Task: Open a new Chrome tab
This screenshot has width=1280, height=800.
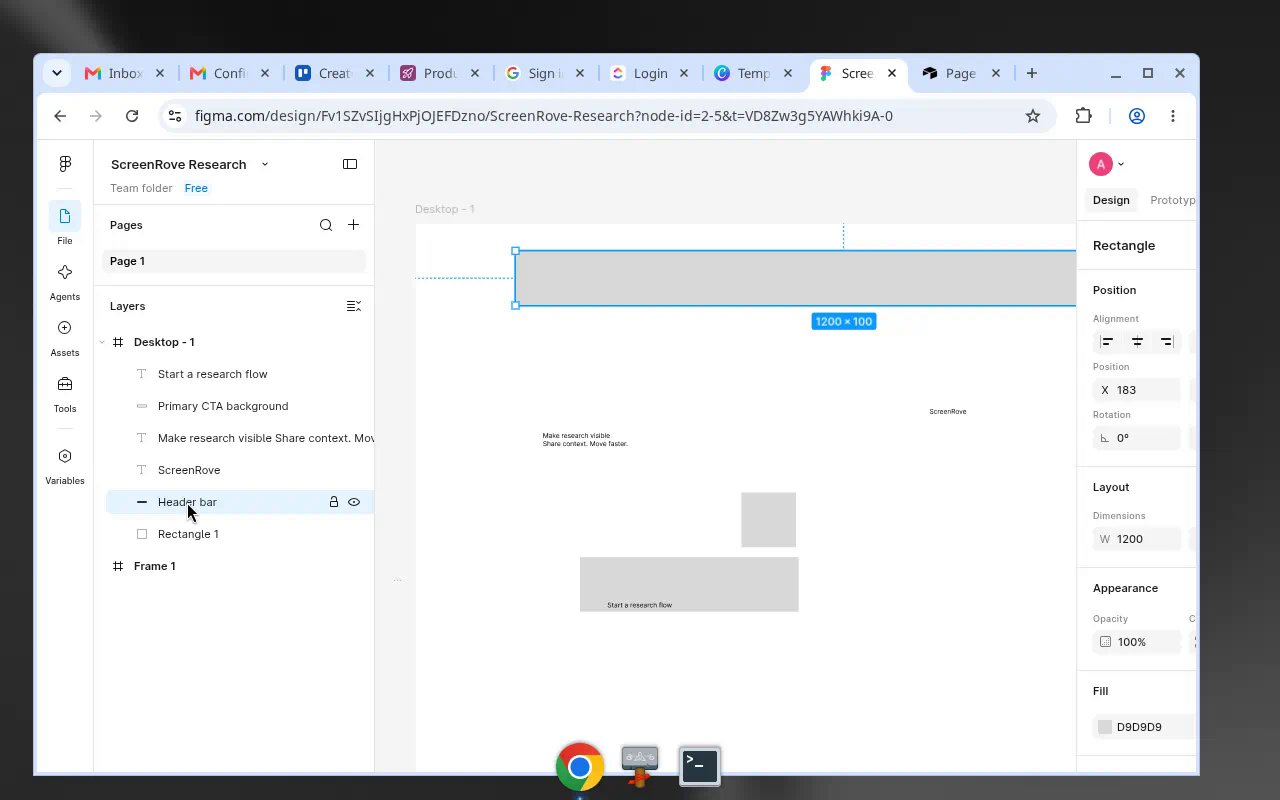Action: click(1031, 73)
